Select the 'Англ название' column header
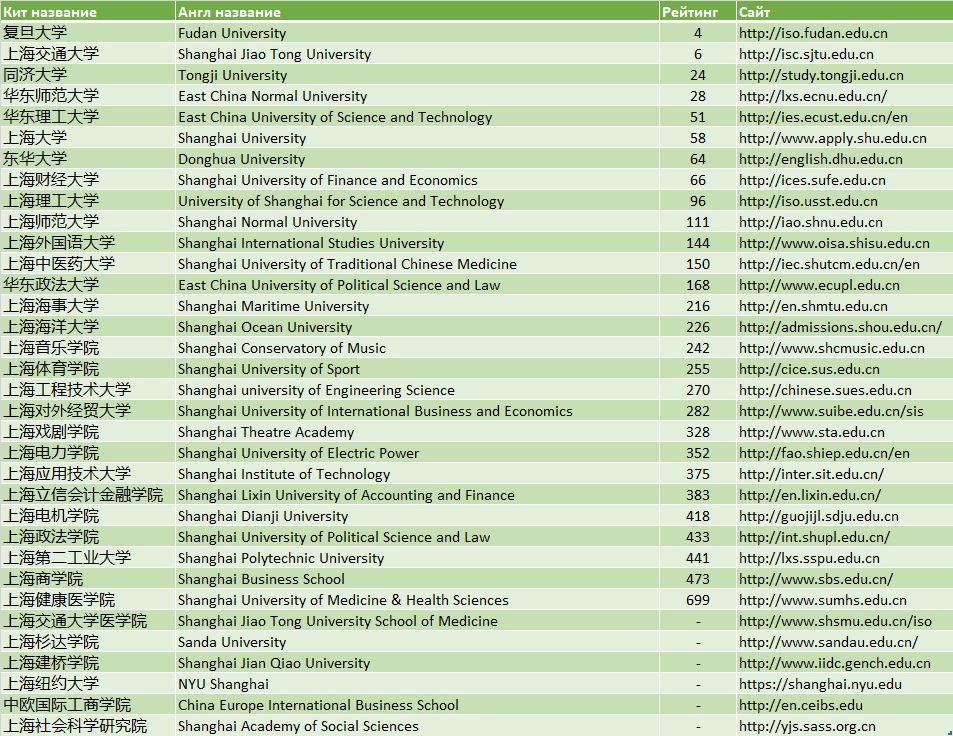This screenshot has width=953, height=736. [418, 11]
